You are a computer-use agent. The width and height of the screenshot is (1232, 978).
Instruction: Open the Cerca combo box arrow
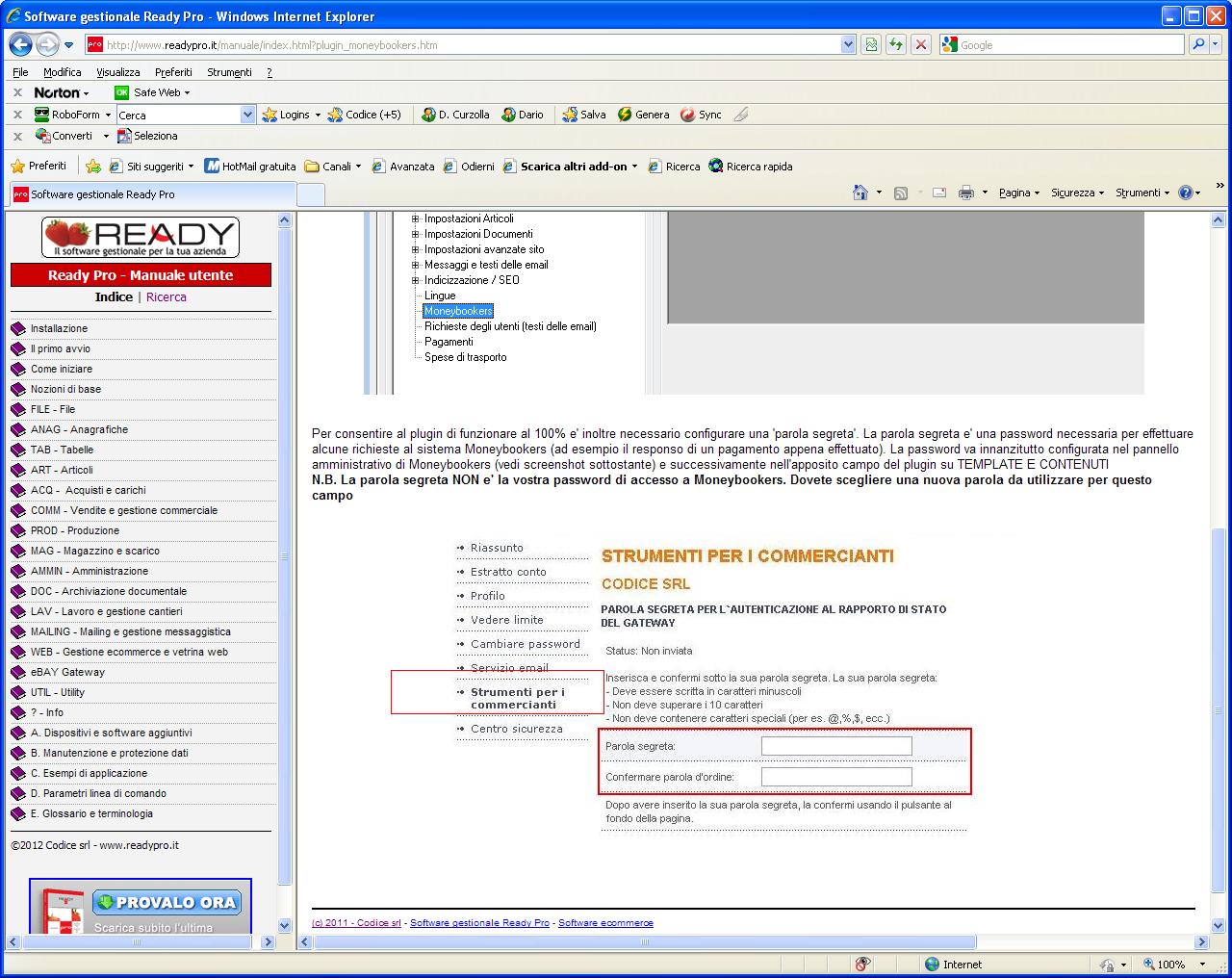[247, 115]
